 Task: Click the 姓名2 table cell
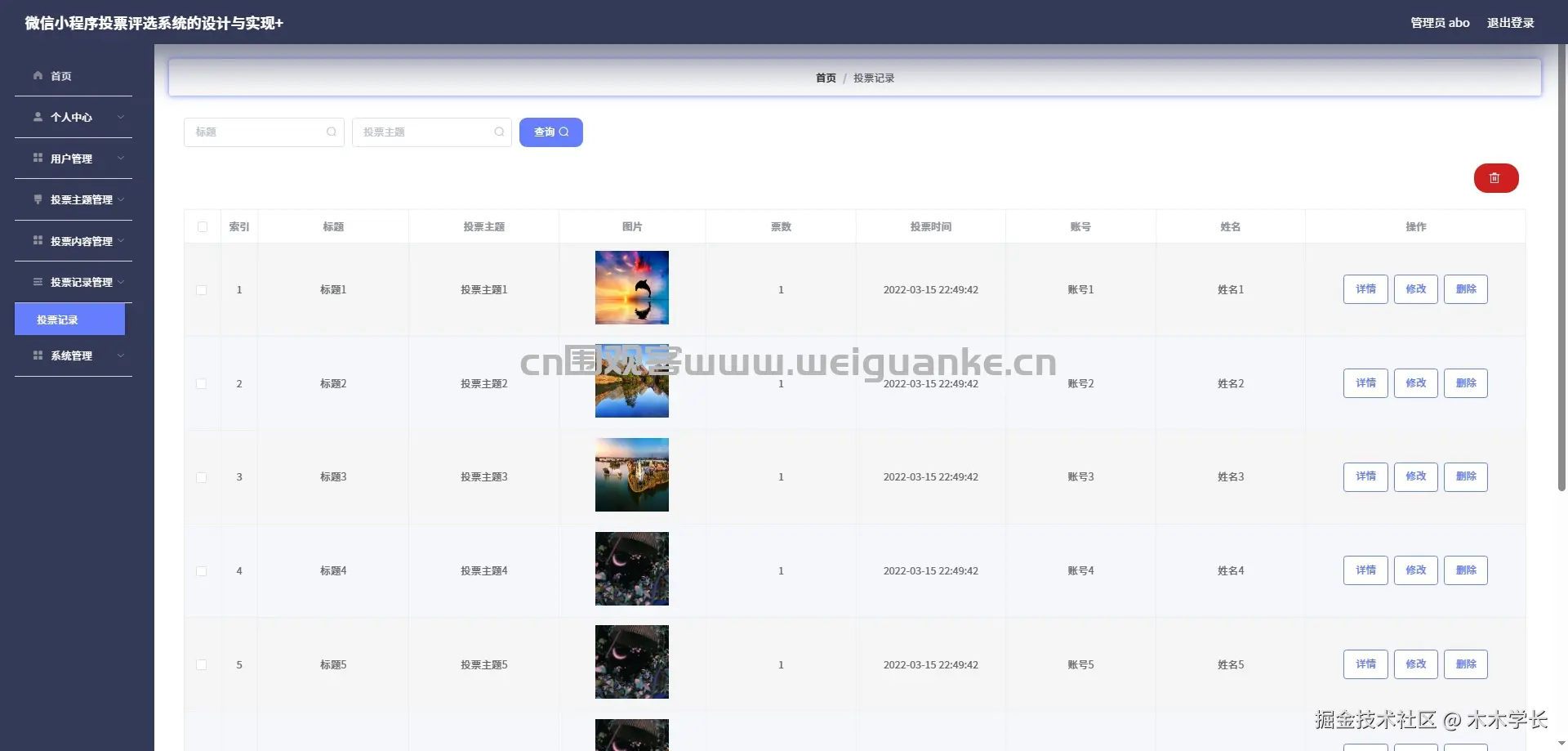click(x=1231, y=383)
